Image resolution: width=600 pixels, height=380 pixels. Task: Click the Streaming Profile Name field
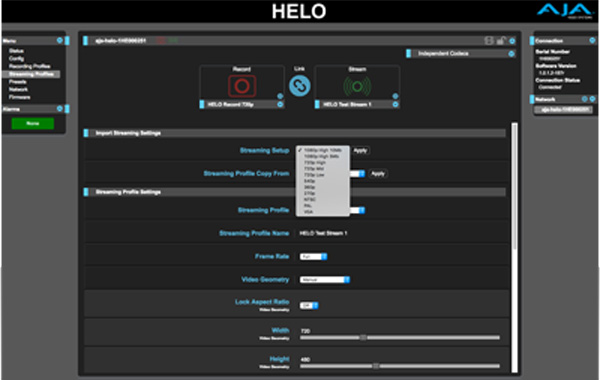click(323, 233)
